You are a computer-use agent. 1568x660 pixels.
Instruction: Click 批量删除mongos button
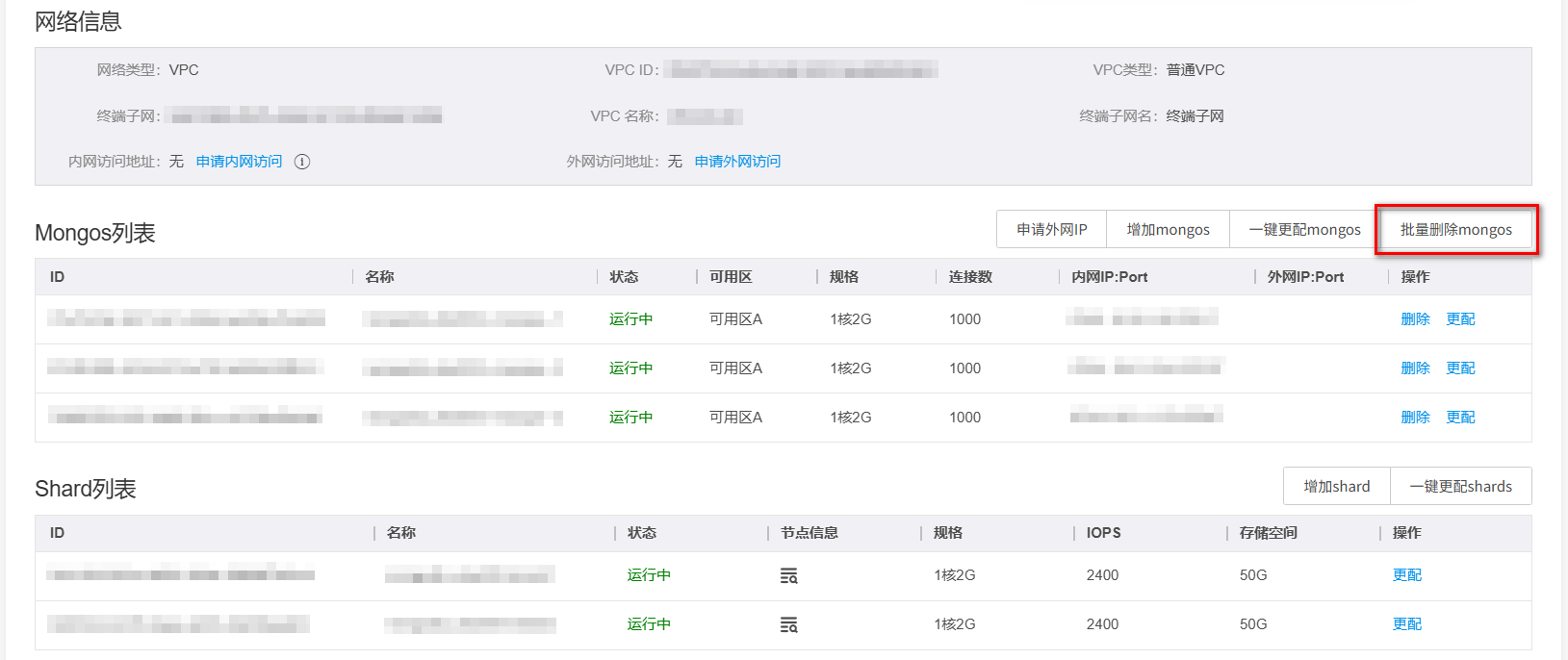(1455, 229)
